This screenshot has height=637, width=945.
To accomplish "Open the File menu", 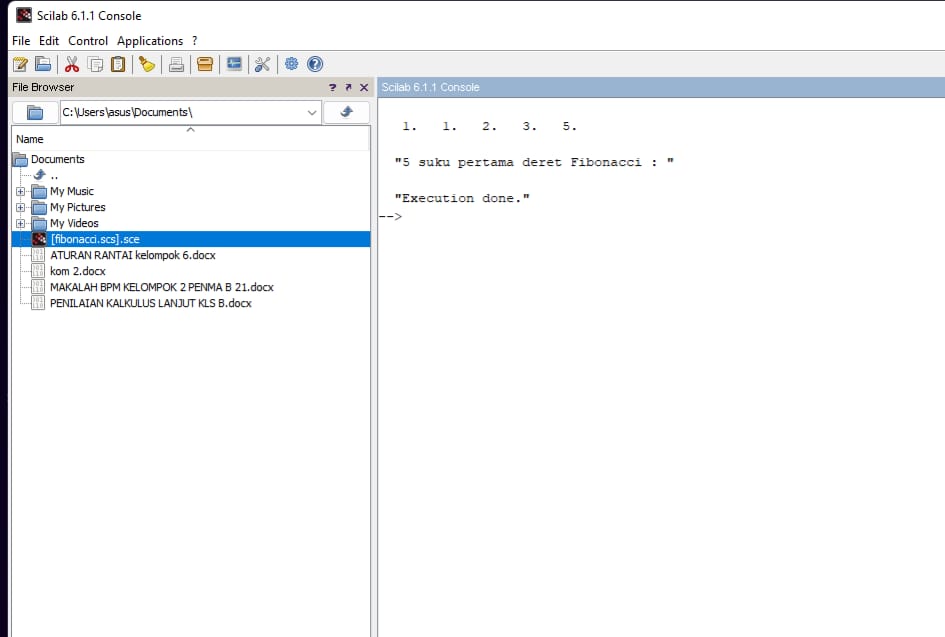I will coord(21,41).
